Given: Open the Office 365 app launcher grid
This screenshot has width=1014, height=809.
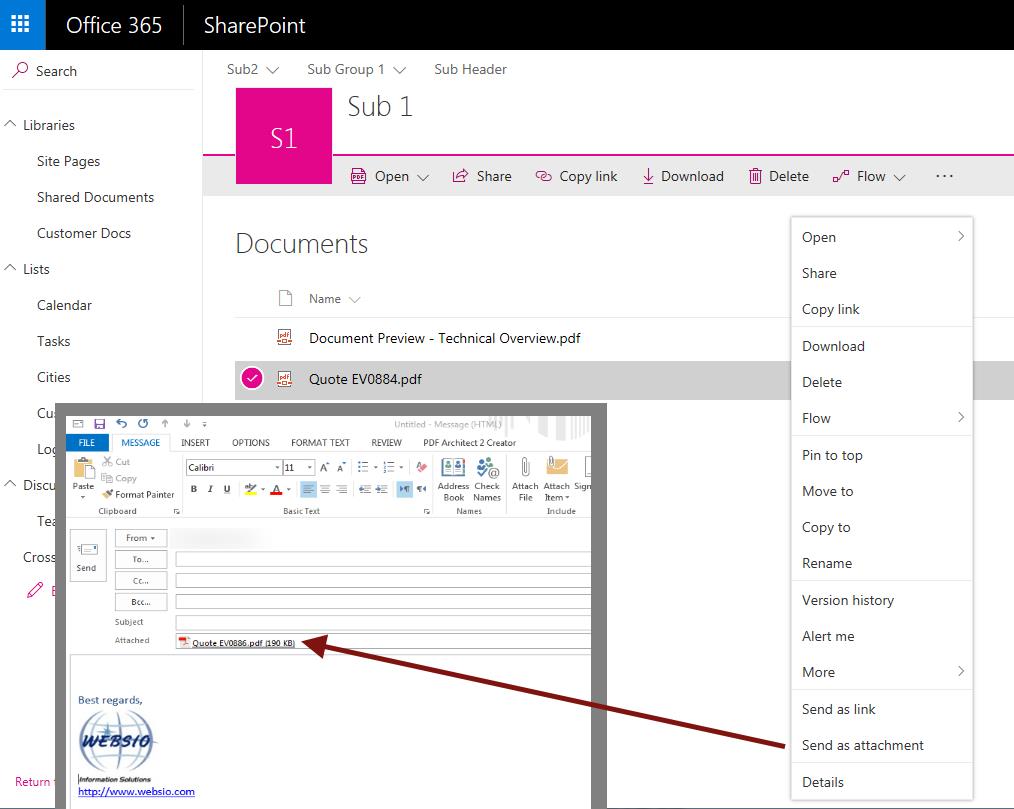Looking at the screenshot, I should pos(20,25).
